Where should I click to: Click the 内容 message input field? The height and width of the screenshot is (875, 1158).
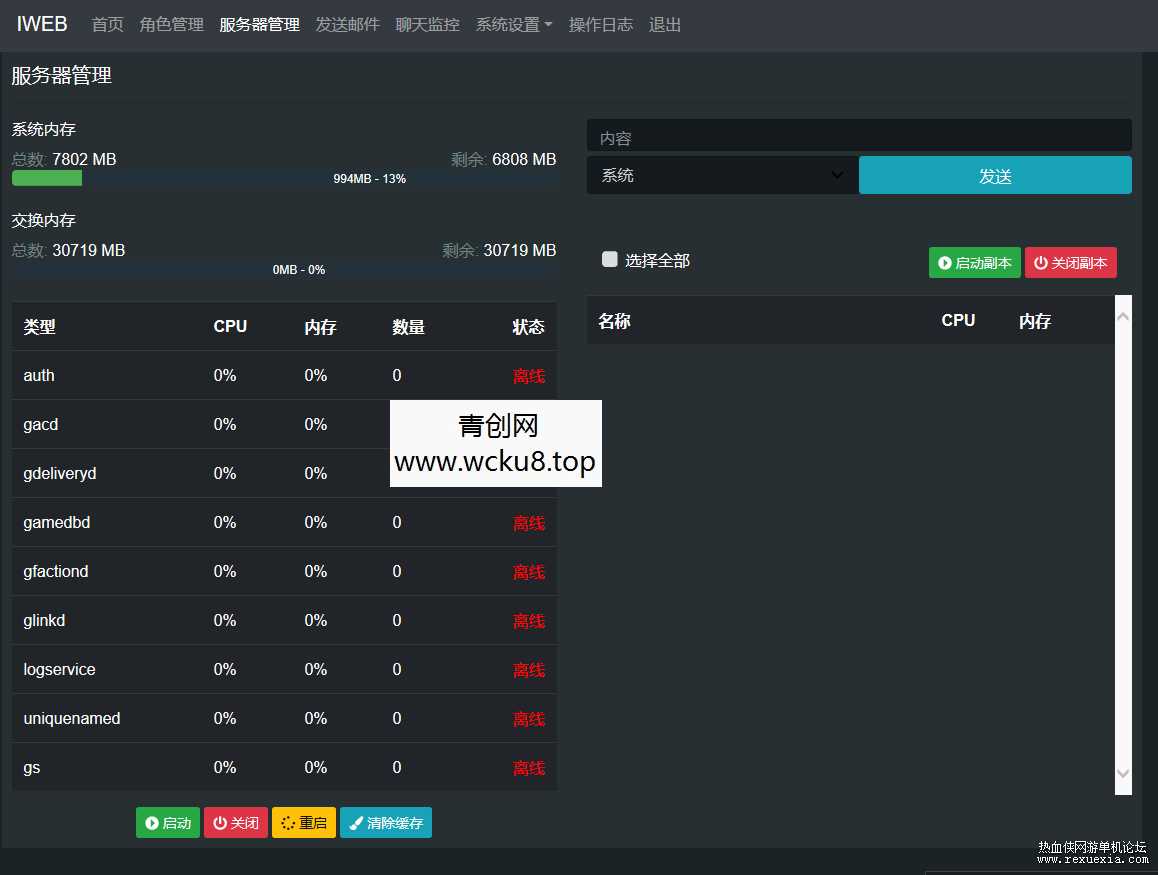coord(858,135)
